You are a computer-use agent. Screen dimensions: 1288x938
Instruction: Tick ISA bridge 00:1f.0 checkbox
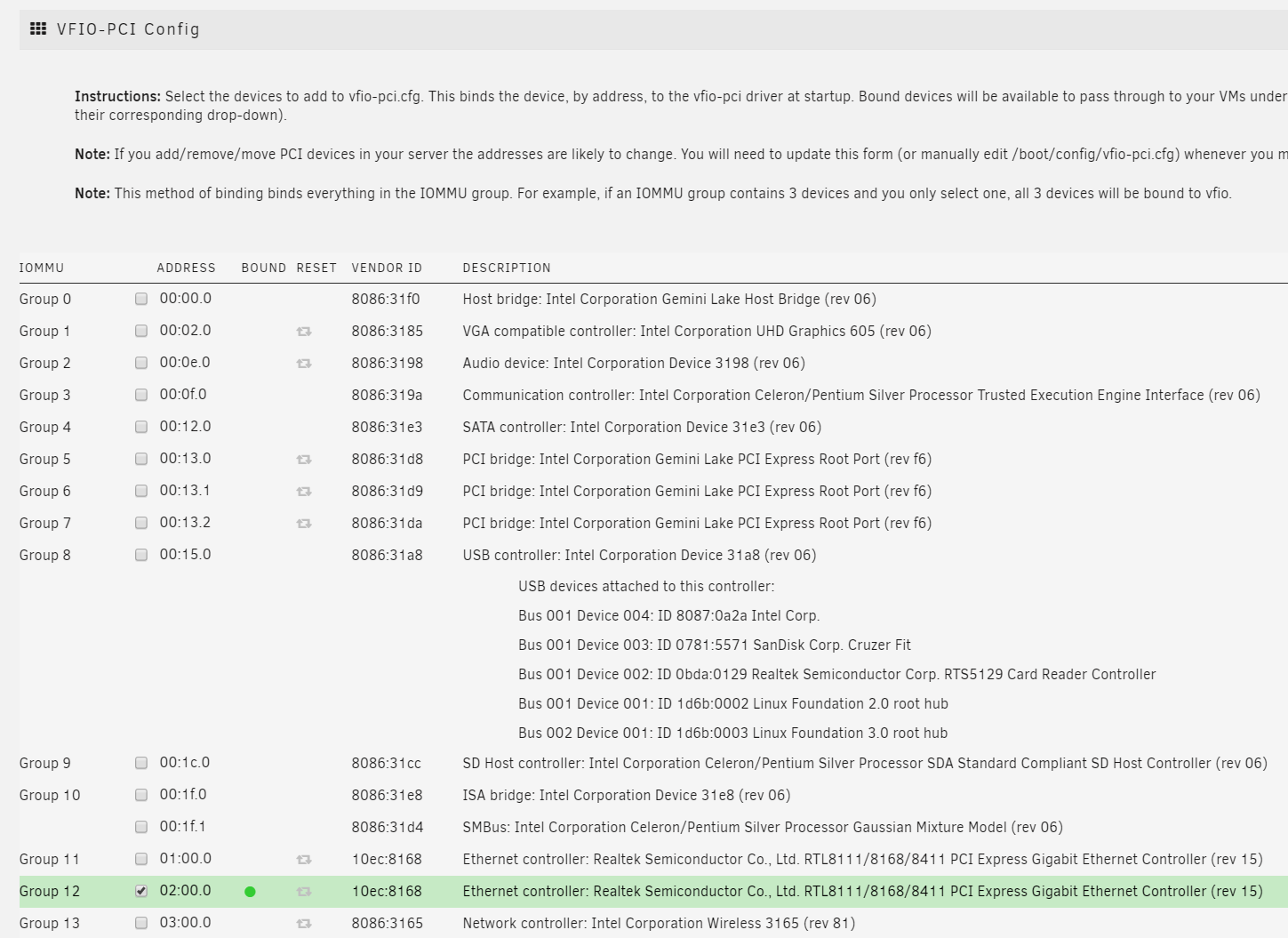[141, 795]
